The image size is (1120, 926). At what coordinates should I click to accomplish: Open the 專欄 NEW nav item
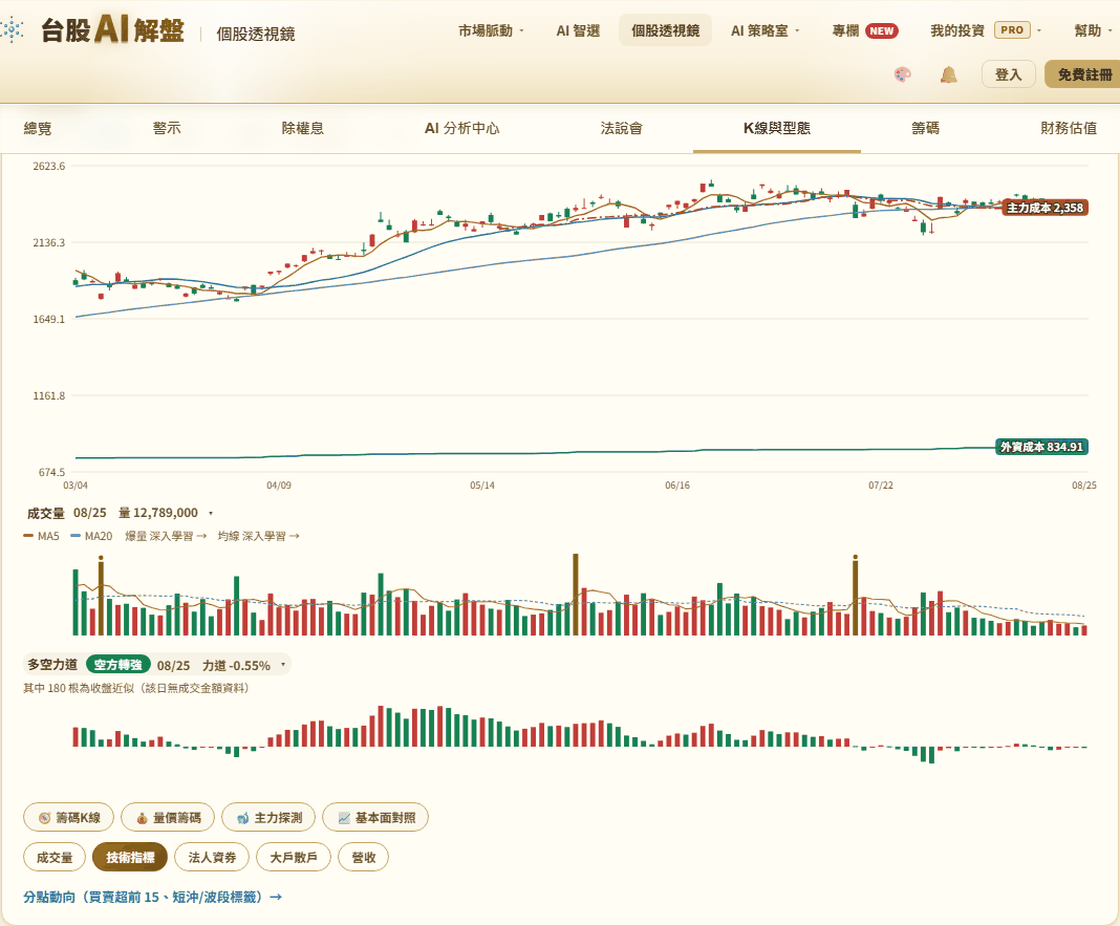(865, 31)
